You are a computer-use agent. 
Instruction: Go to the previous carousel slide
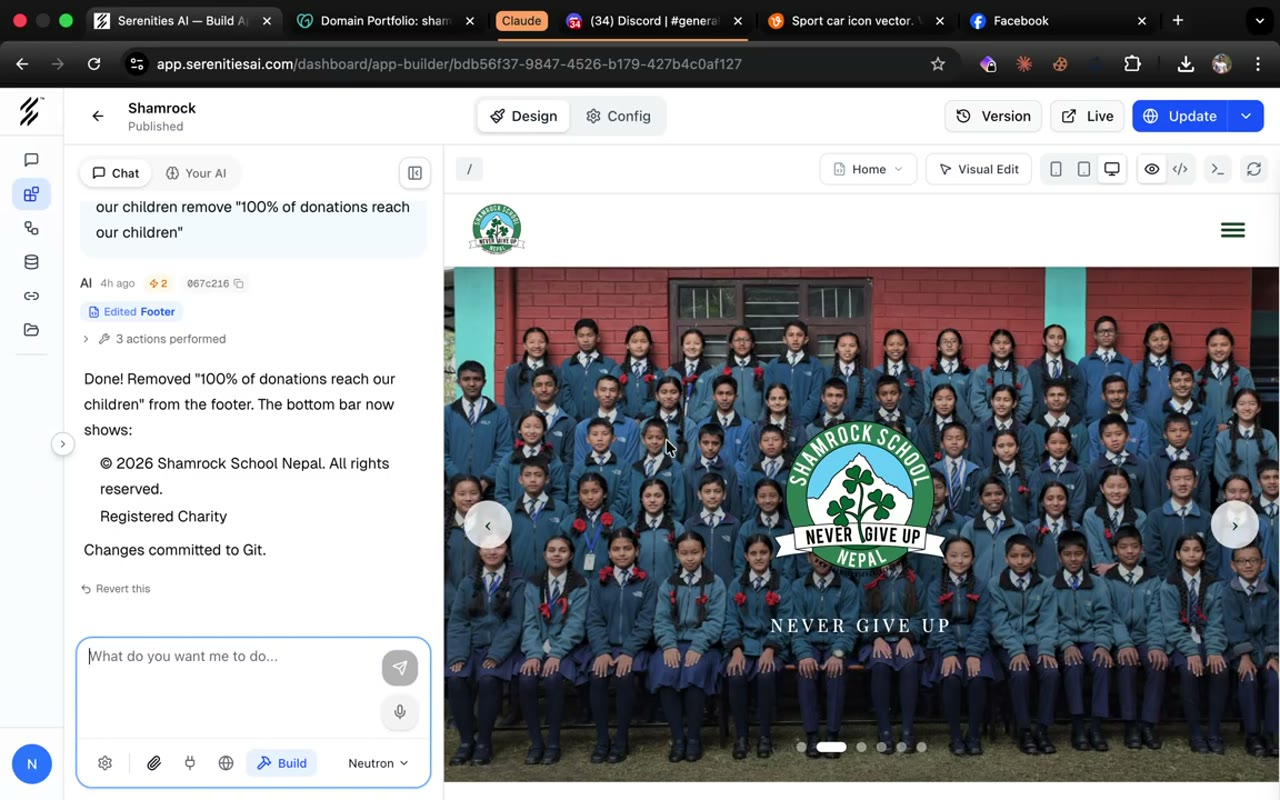point(488,525)
